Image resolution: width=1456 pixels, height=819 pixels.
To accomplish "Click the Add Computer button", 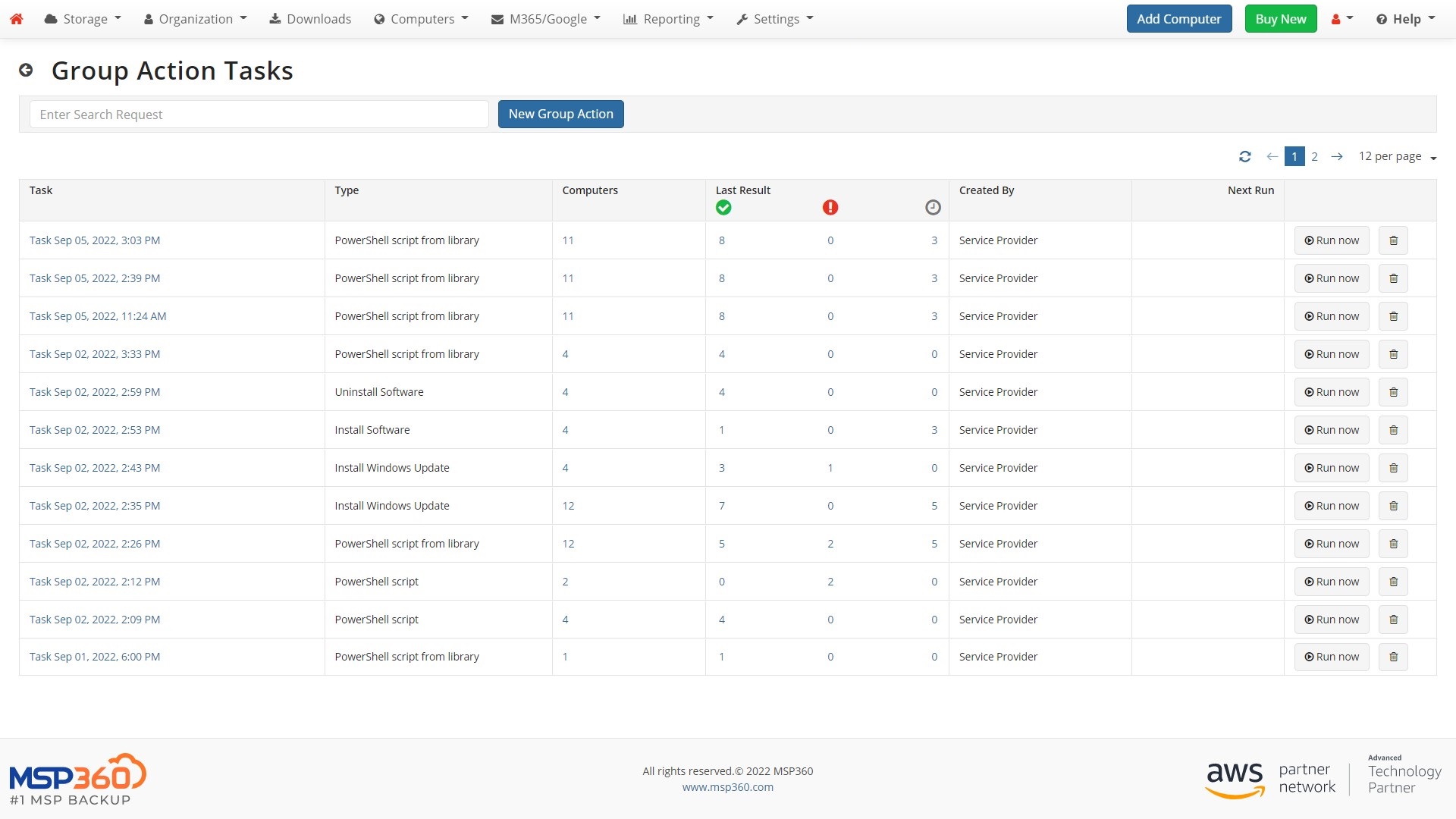I will pyautogui.click(x=1179, y=19).
